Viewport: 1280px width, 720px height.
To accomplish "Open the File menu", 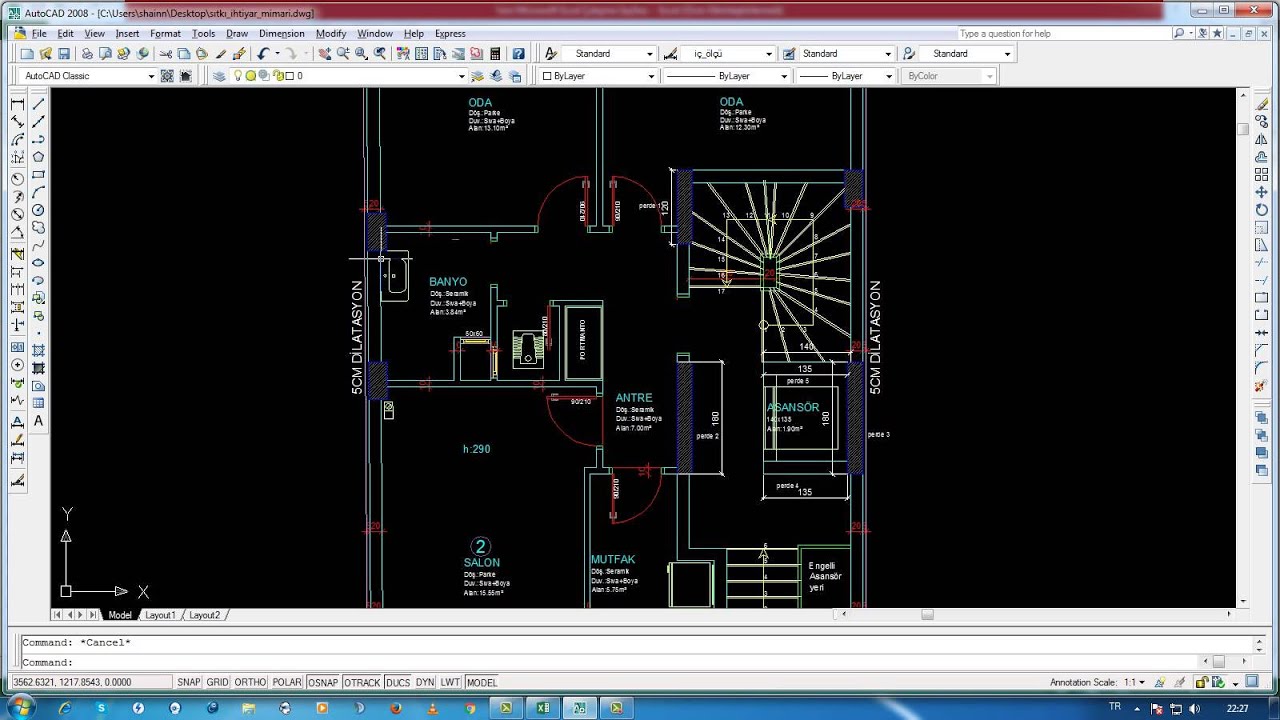I will tap(38, 33).
